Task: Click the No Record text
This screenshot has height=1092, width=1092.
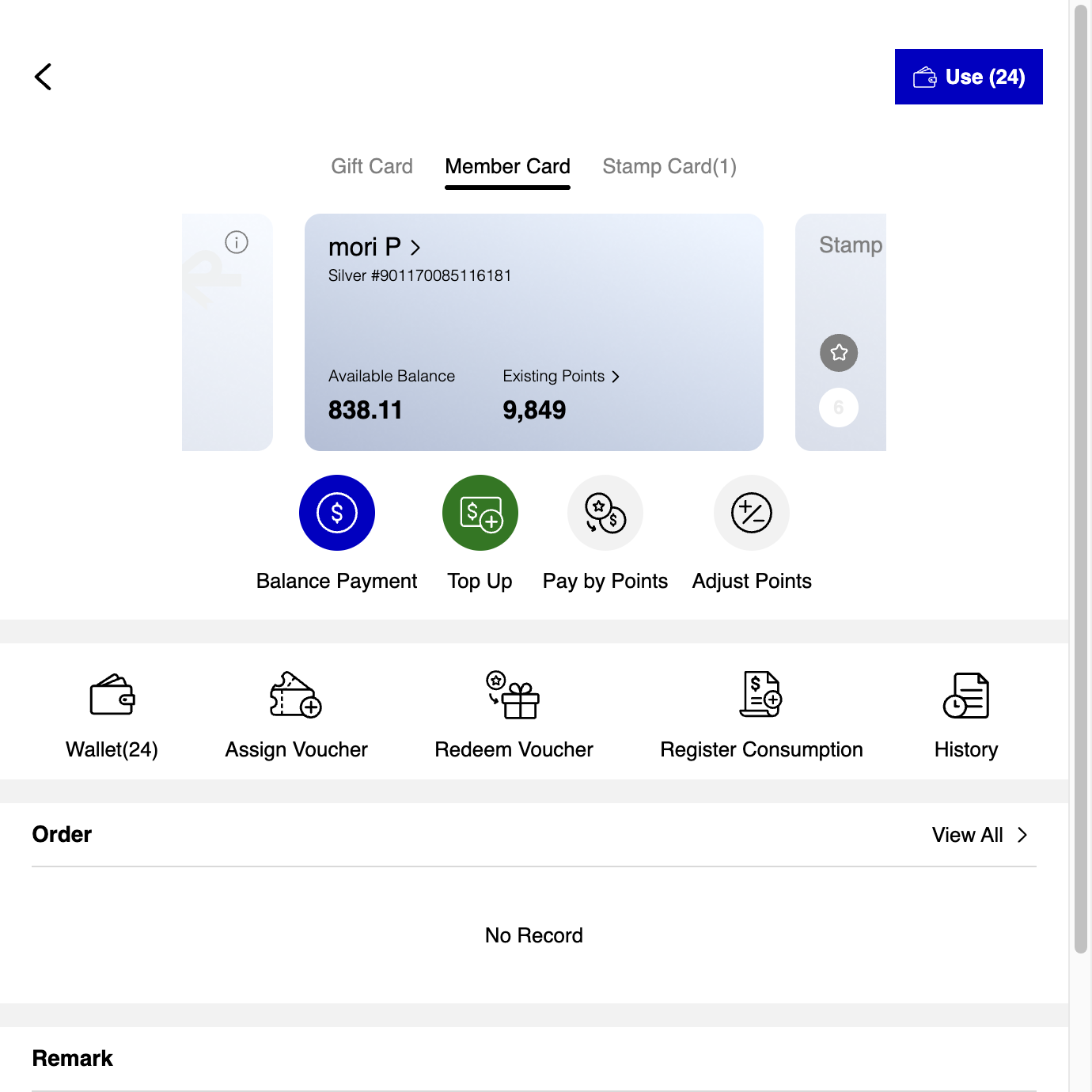Action: tap(534, 935)
